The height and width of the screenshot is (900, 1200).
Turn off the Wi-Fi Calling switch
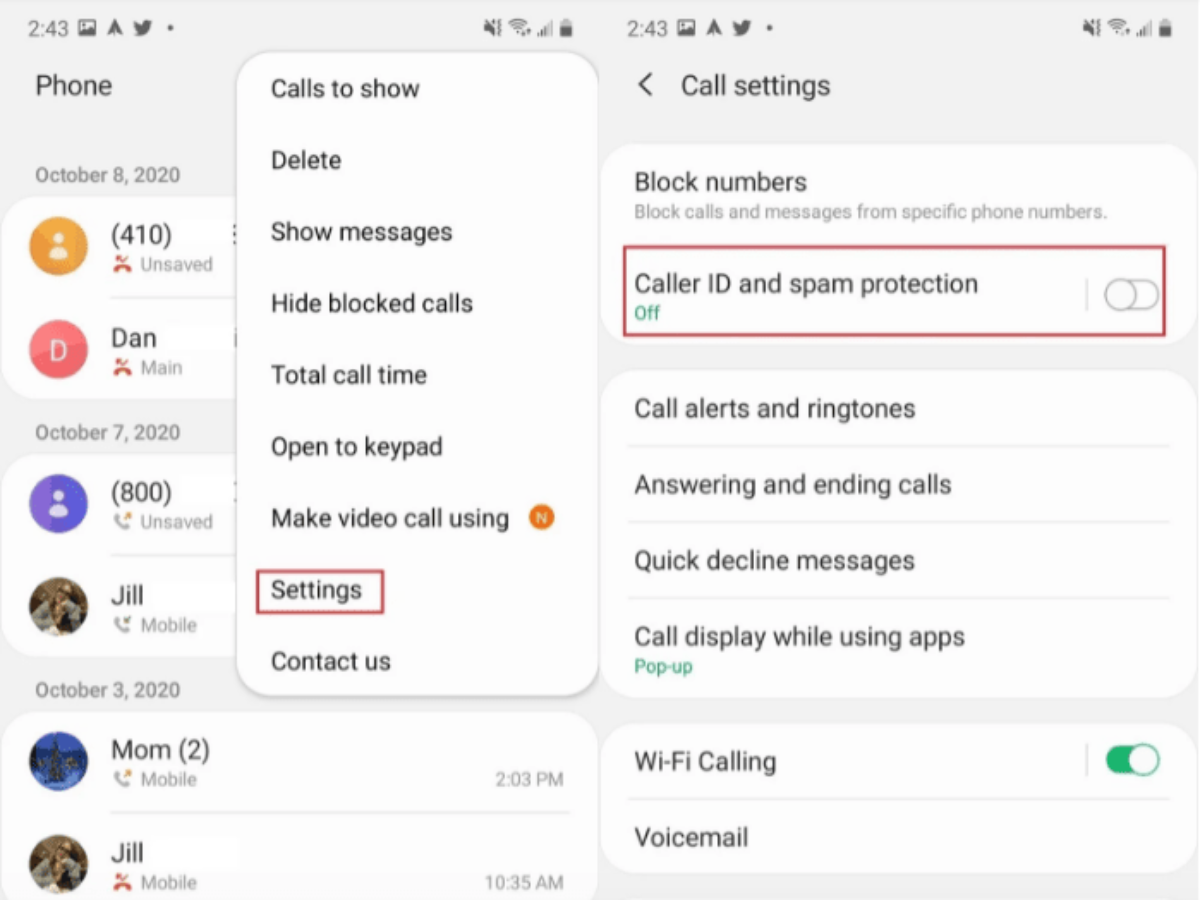click(1131, 760)
